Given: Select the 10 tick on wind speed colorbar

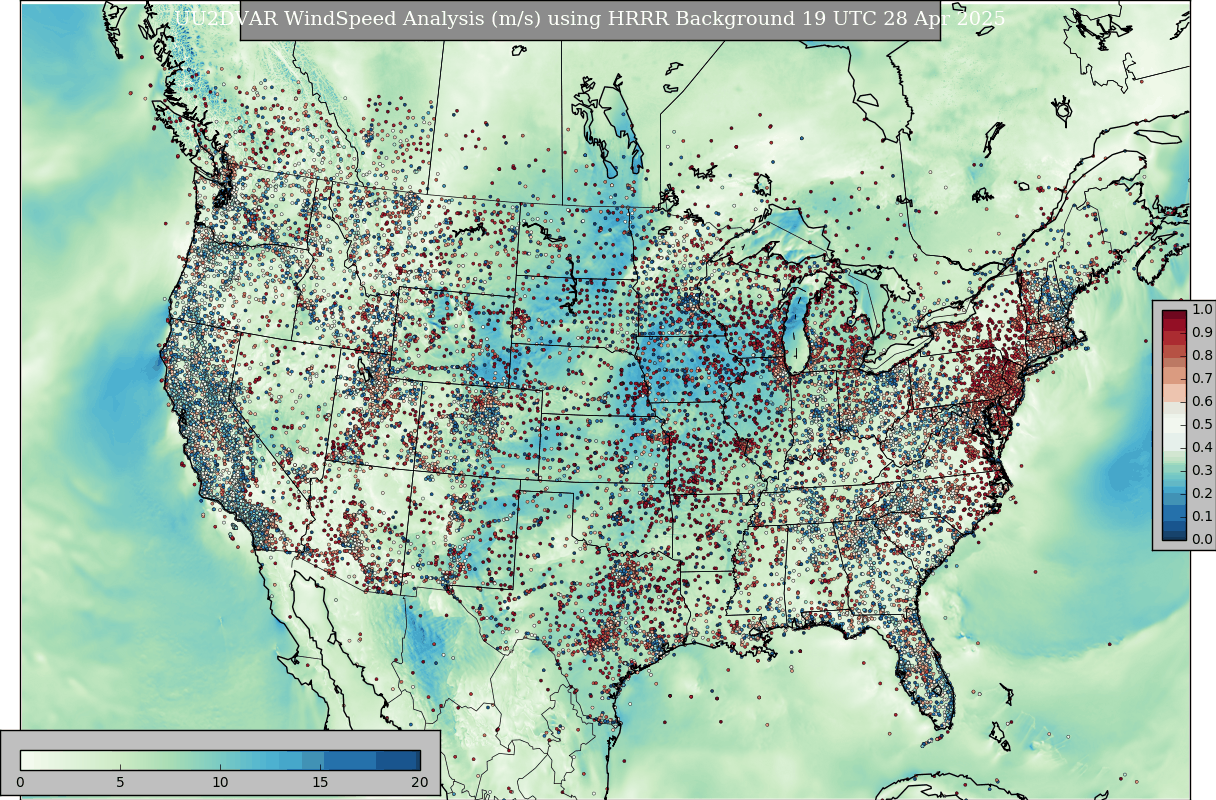Looking at the screenshot, I should tap(220, 782).
